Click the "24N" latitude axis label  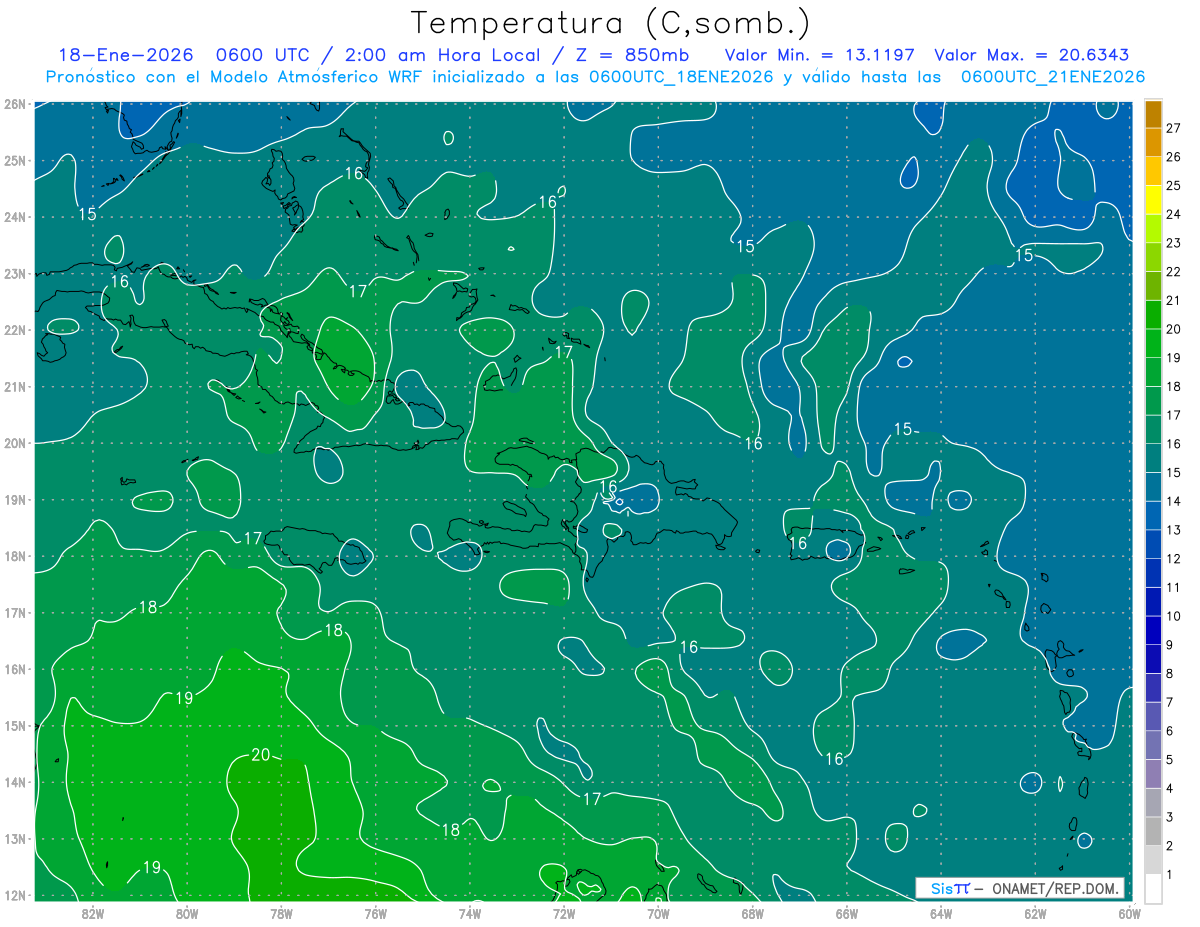(15, 217)
